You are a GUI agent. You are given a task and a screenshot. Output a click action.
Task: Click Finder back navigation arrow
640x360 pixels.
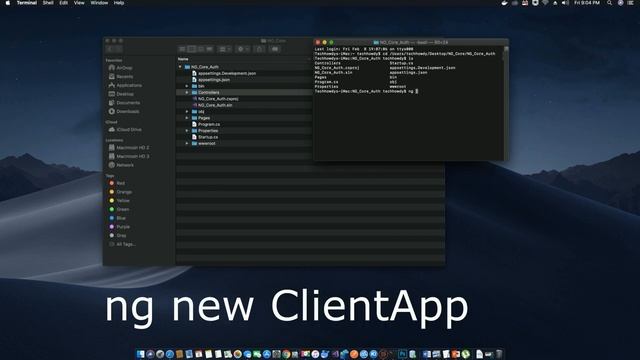[x=110, y=49]
